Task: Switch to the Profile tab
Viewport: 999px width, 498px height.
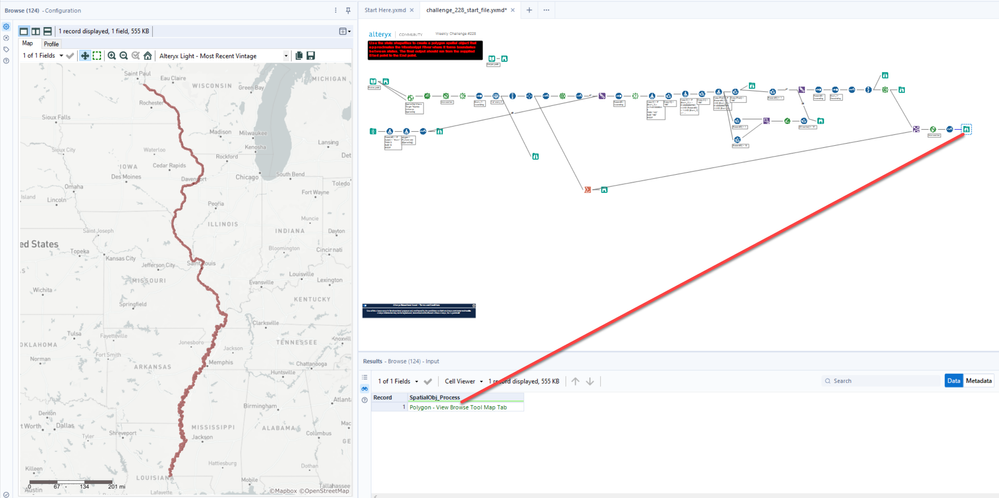Action: 51,44
